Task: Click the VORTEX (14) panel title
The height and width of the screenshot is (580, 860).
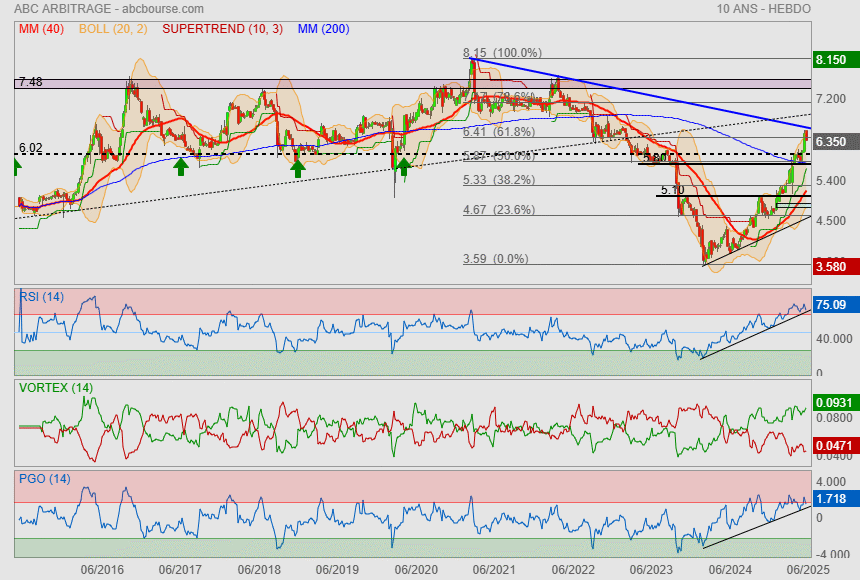Action: 52,387
